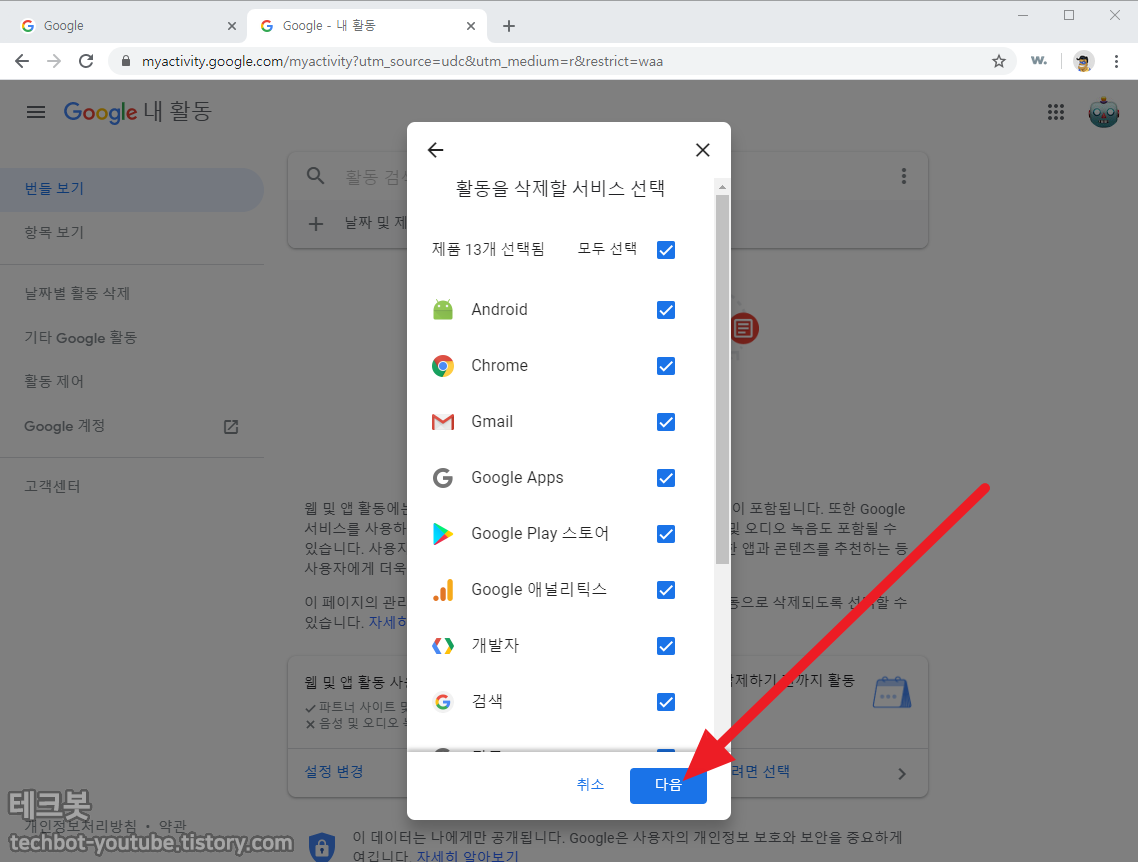Go back using the dialog's back arrow
This screenshot has height=862, width=1138.
(x=435, y=150)
